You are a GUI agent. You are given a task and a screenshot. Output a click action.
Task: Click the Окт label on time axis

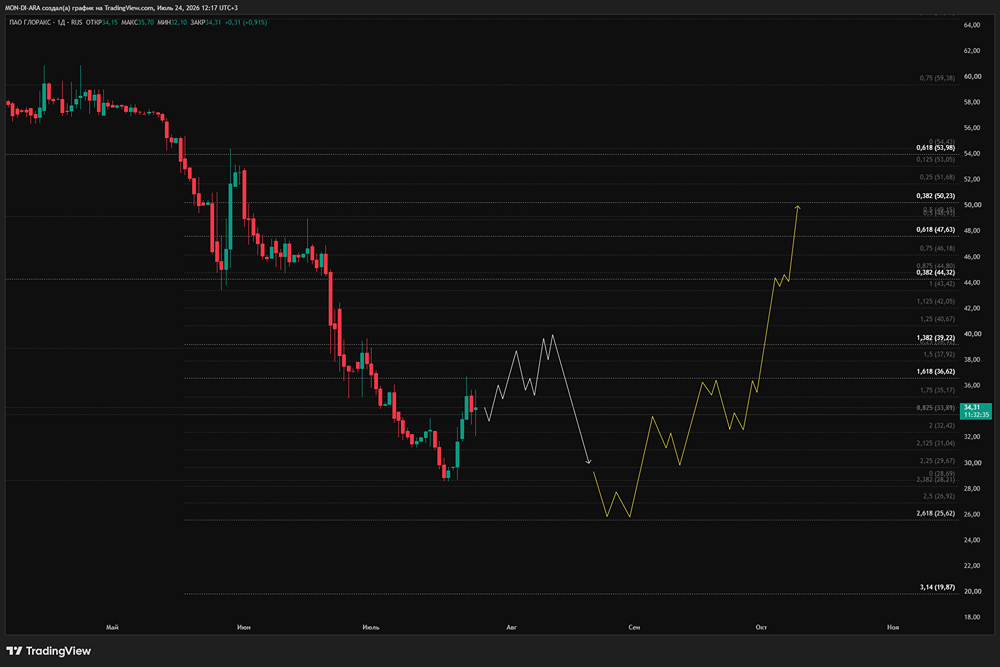tap(761, 627)
